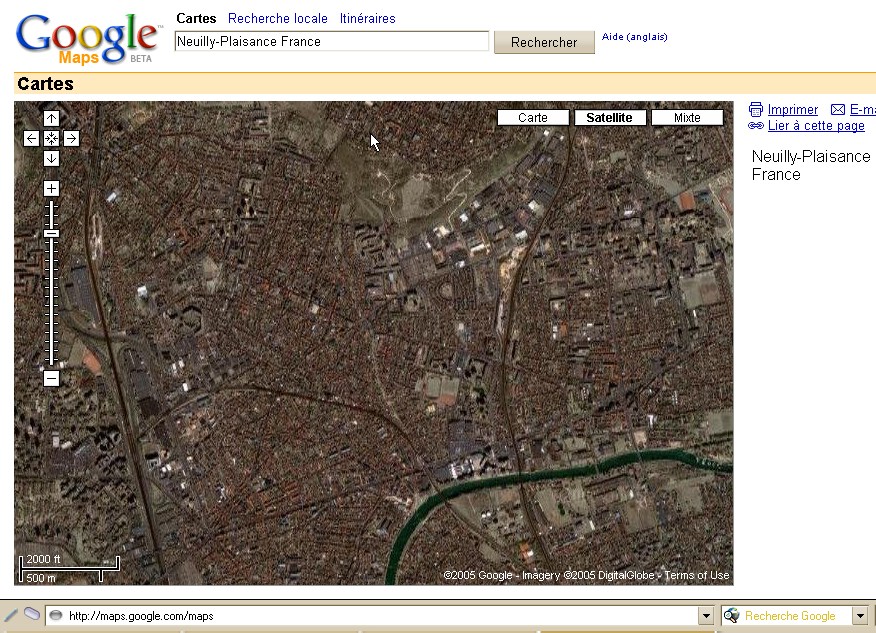Click the 500 m scale label
The width and height of the screenshot is (876, 633).
click(41, 578)
